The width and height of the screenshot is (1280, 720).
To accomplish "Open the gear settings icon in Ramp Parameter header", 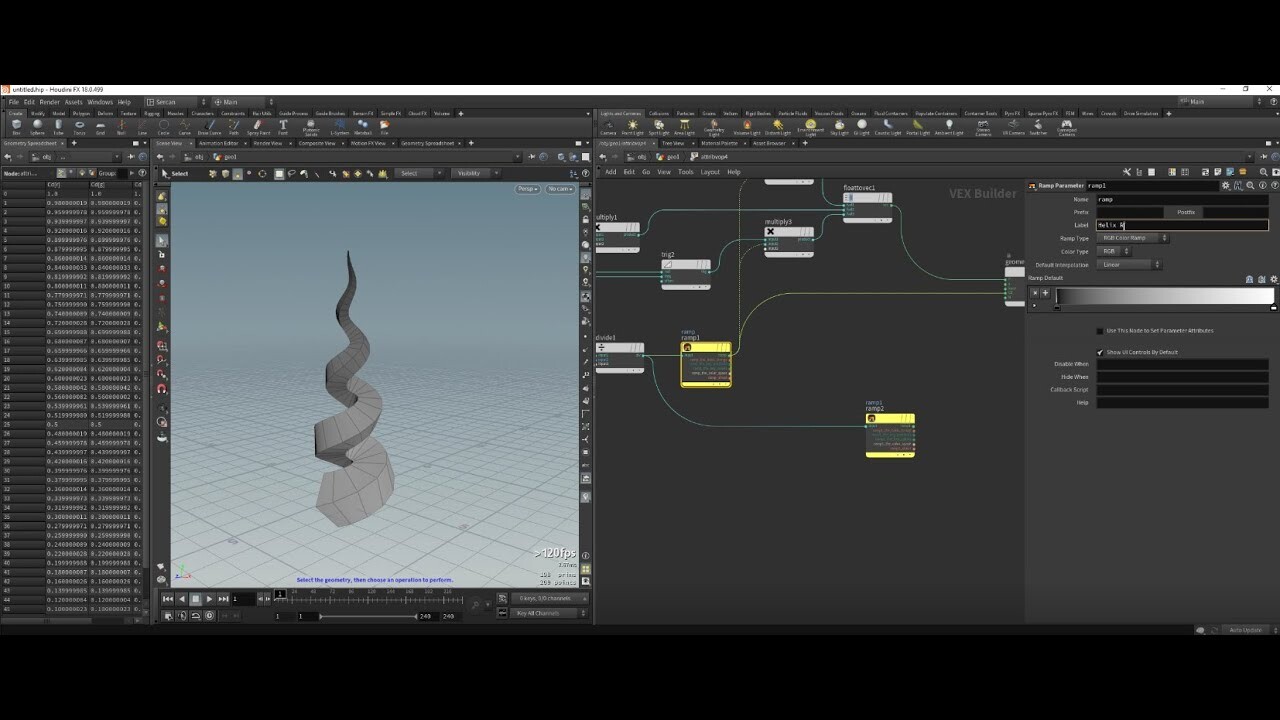I will click(x=1224, y=186).
